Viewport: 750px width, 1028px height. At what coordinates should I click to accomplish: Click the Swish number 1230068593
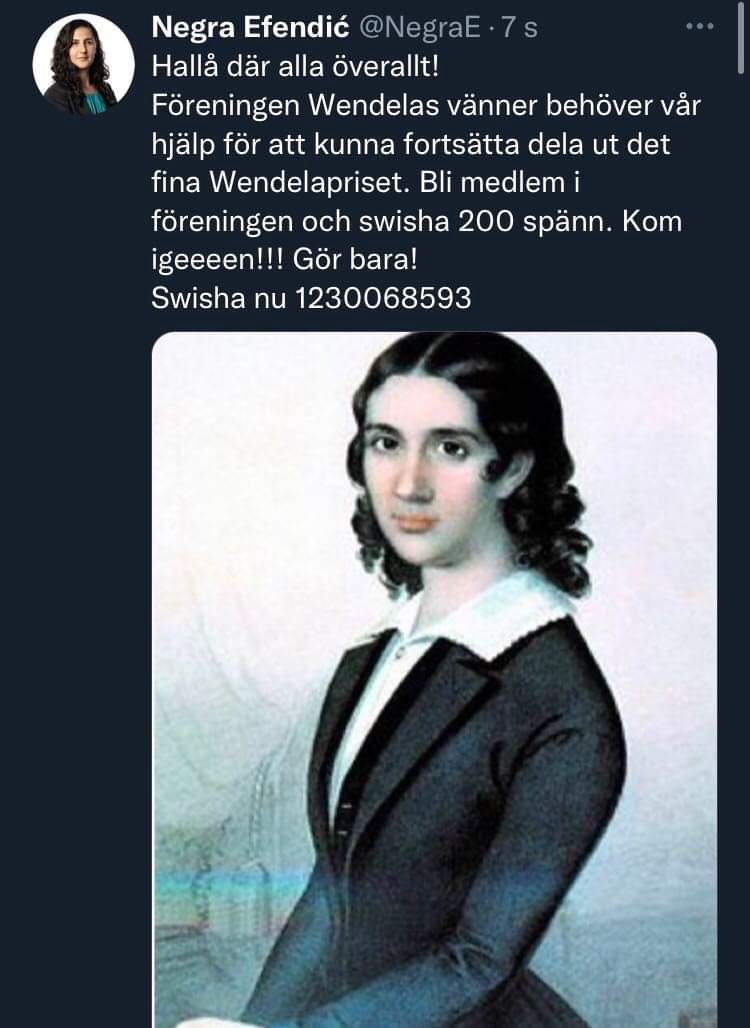[x=384, y=298]
